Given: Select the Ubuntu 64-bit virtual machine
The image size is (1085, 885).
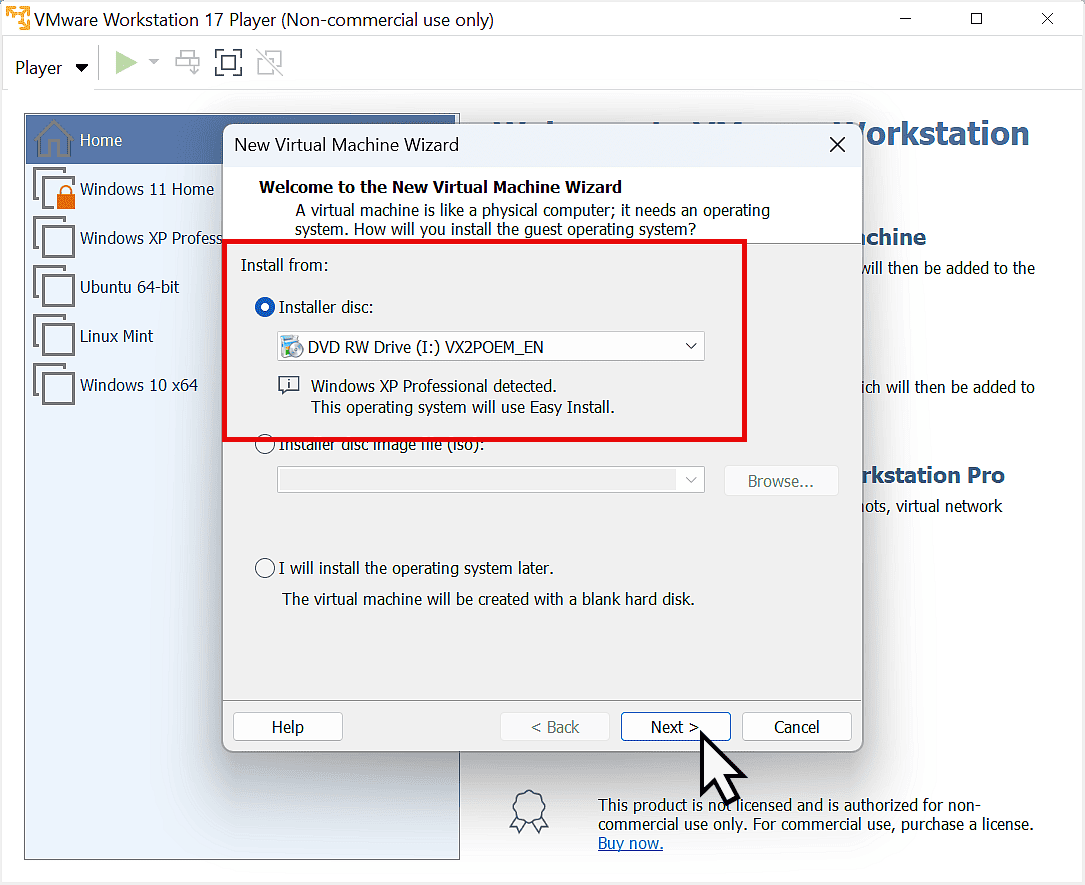Looking at the screenshot, I should tap(127, 287).
